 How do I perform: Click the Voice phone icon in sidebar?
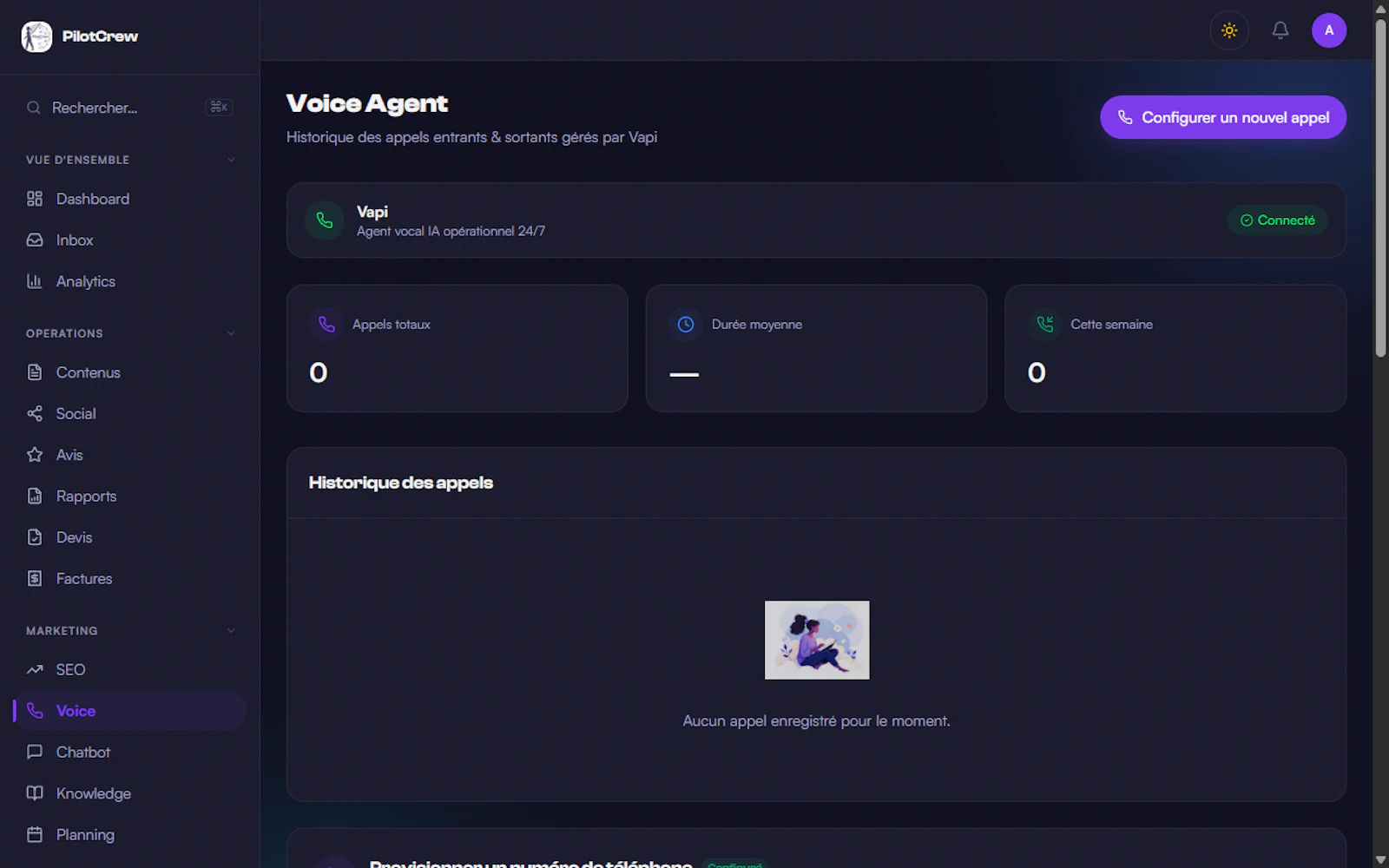pos(35,711)
